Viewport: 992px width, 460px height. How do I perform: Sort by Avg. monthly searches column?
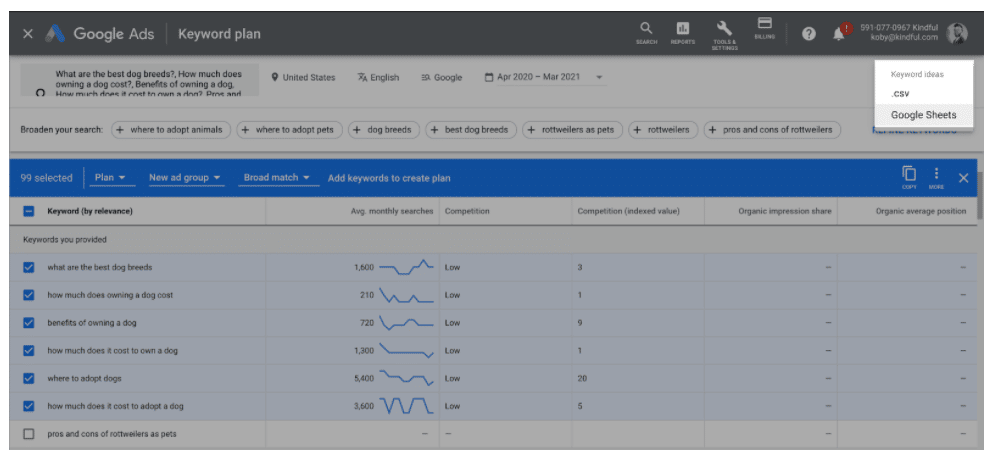[392, 211]
